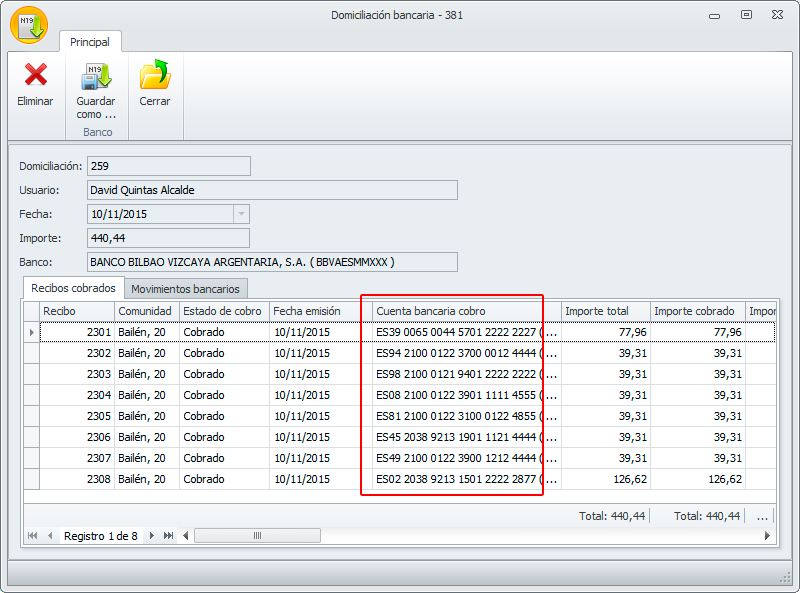Switch to the Movimientos bancarios tab
Image resolution: width=800 pixels, height=593 pixels.
click(x=185, y=288)
